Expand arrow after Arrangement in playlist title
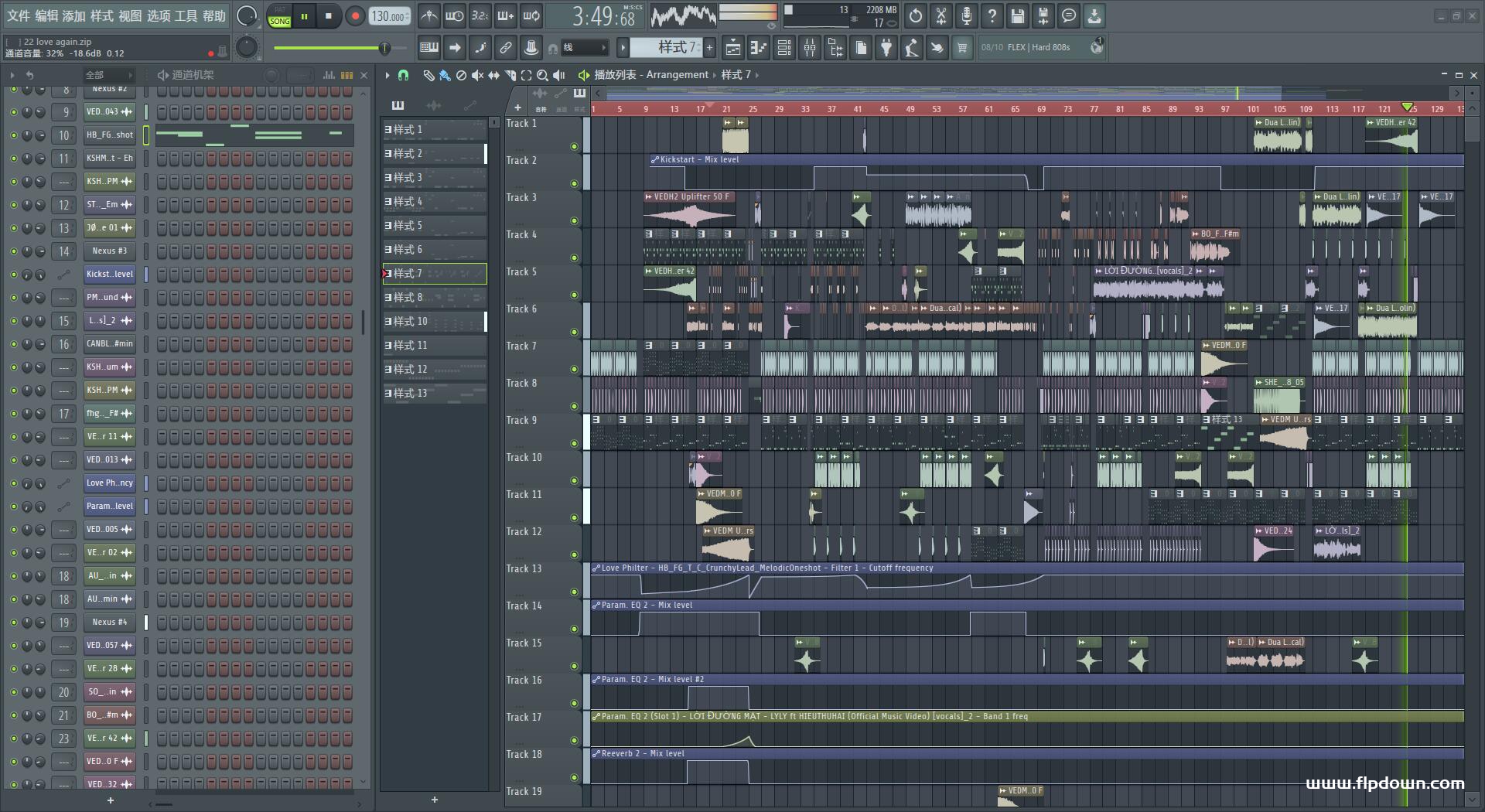 [714, 75]
